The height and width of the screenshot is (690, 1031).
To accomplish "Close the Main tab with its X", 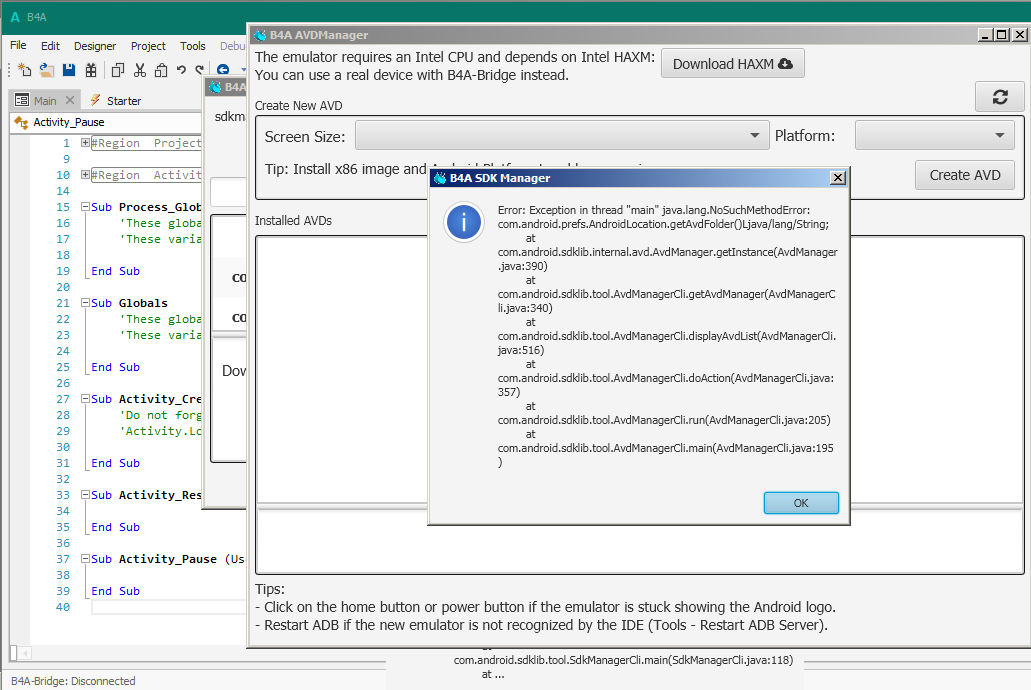I will (70, 100).
